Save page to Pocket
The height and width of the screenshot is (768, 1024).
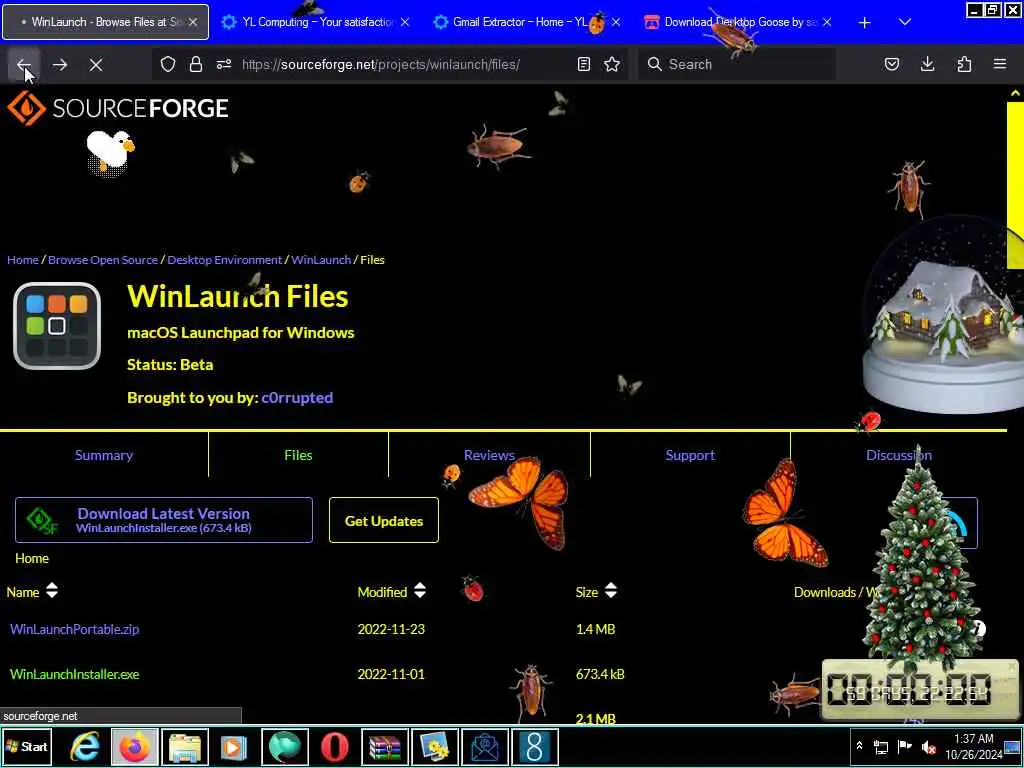(891, 64)
